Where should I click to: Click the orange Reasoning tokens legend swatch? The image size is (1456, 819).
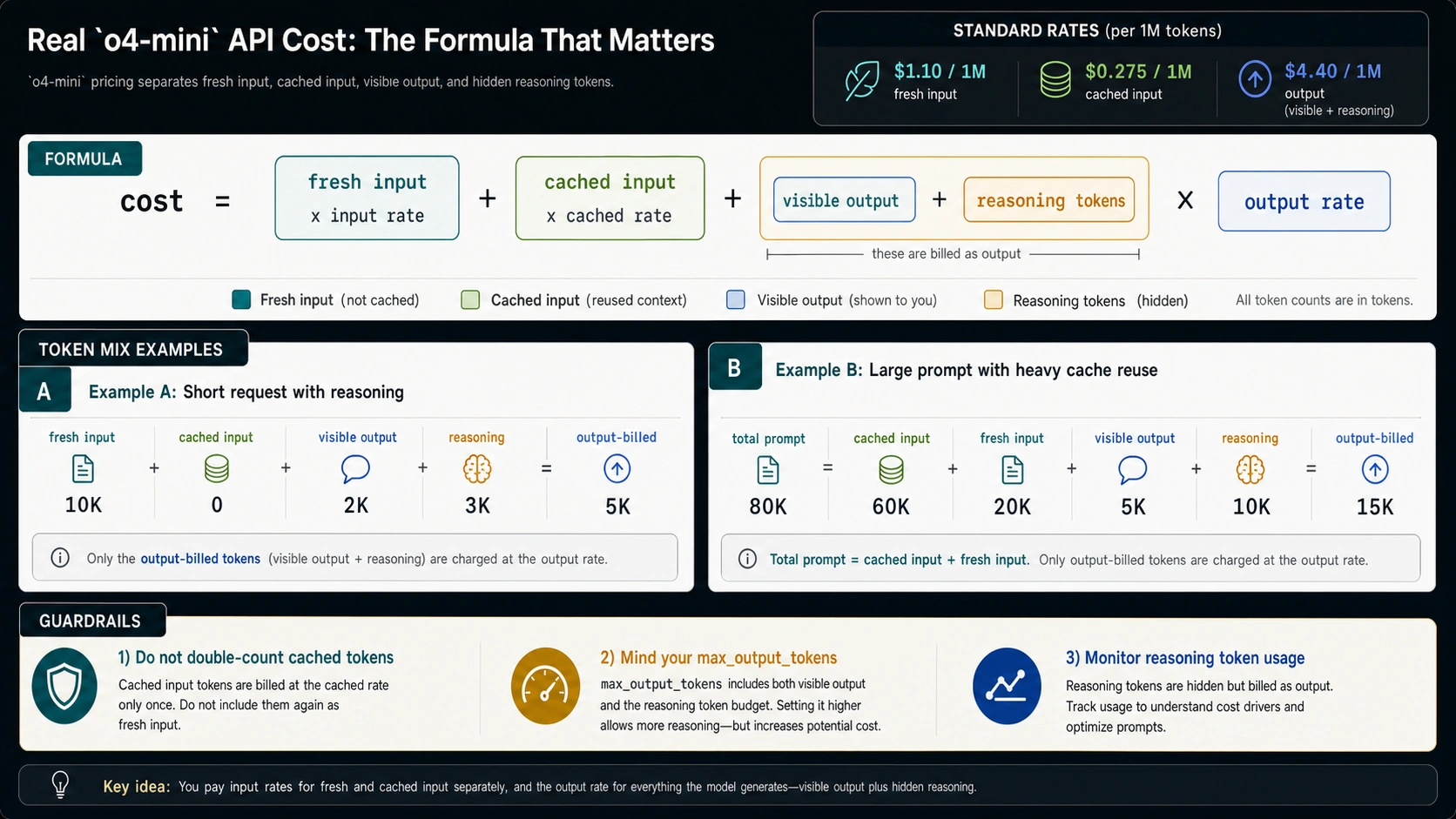point(993,299)
